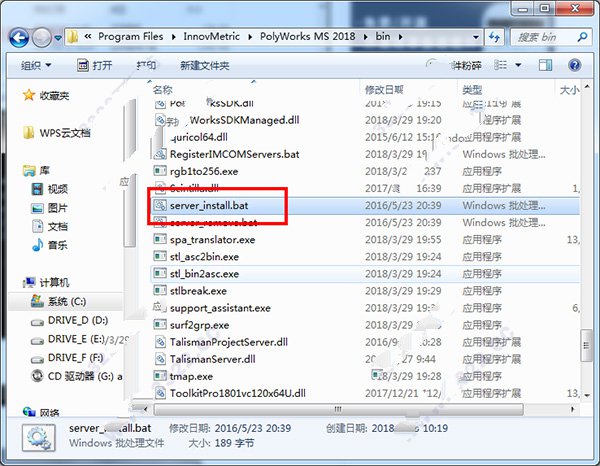600x466 pixels.
Task: Click the 打印 toolbar button
Action: click(146, 65)
